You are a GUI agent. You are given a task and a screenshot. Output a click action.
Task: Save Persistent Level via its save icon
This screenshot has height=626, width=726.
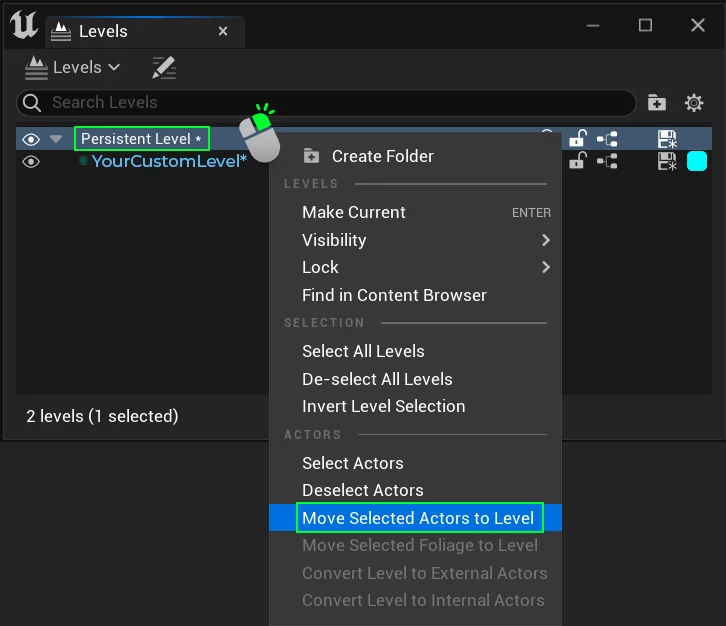tap(667, 139)
